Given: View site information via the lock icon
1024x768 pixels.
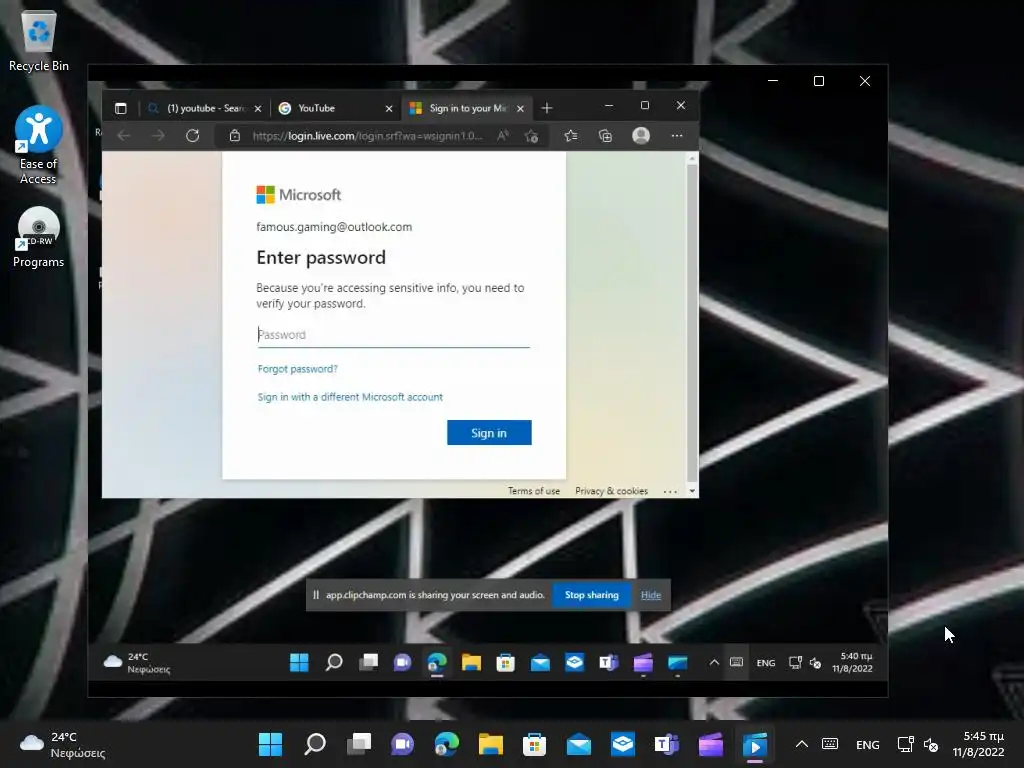Looking at the screenshot, I should [235, 136].
